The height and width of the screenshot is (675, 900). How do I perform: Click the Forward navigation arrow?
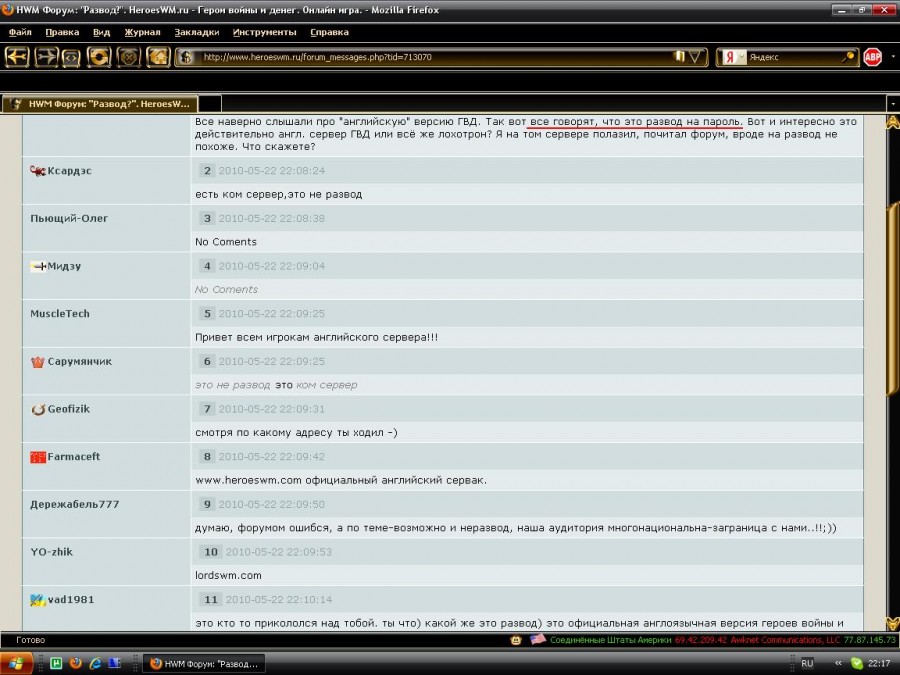pyautogui.click(x=46, y=57)
